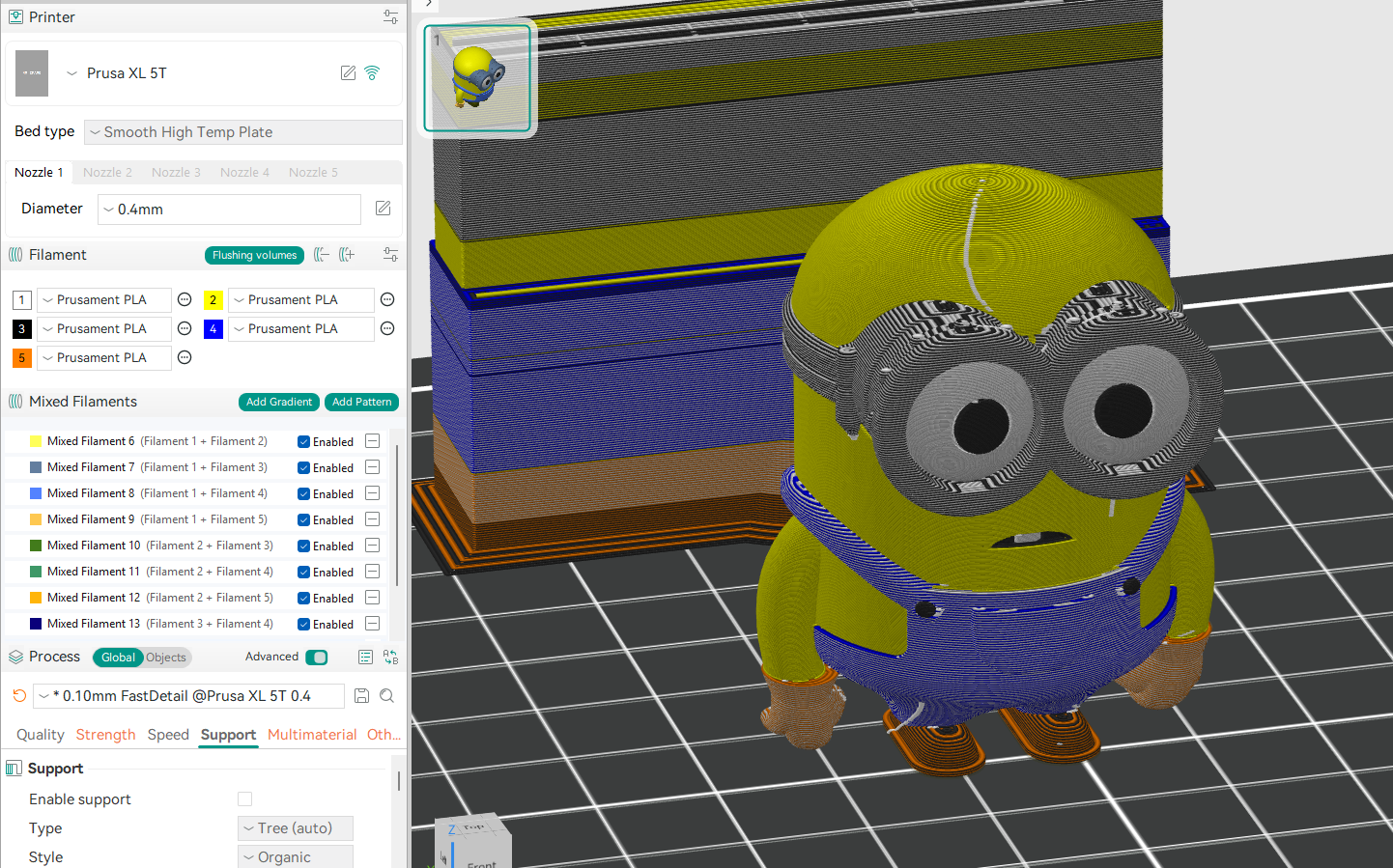Open printer section settings icon
1393x868 pixels.
(390, 17)
